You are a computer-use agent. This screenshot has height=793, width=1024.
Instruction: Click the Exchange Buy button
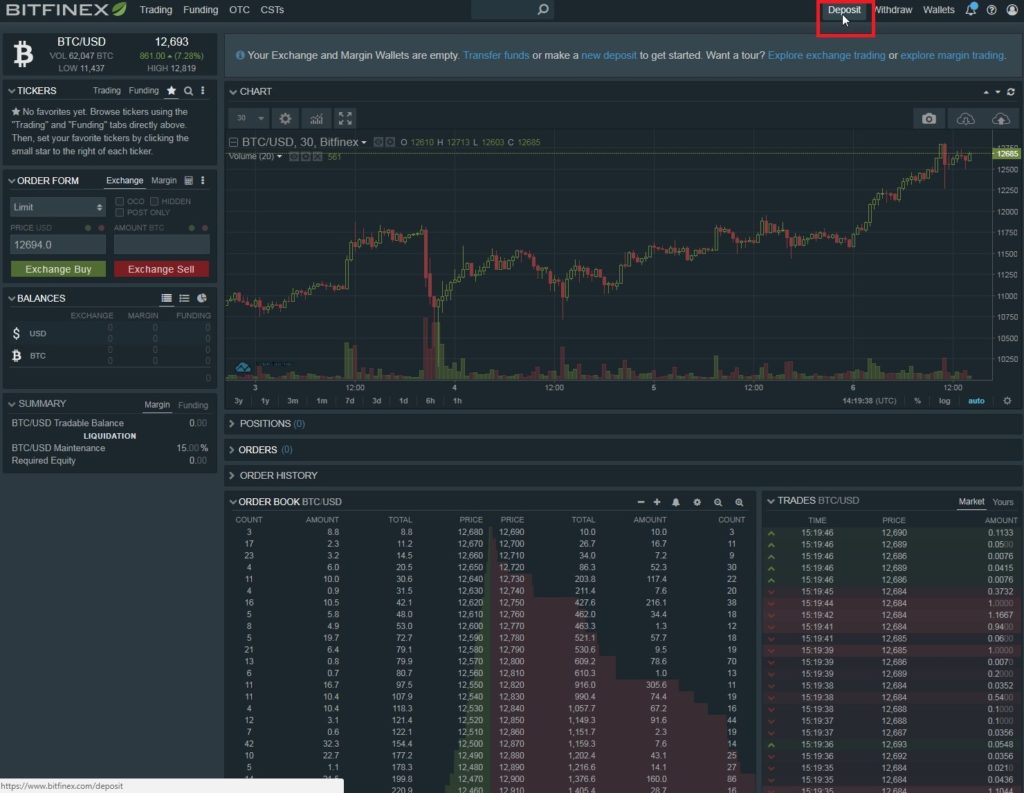(x=58, y=269)
